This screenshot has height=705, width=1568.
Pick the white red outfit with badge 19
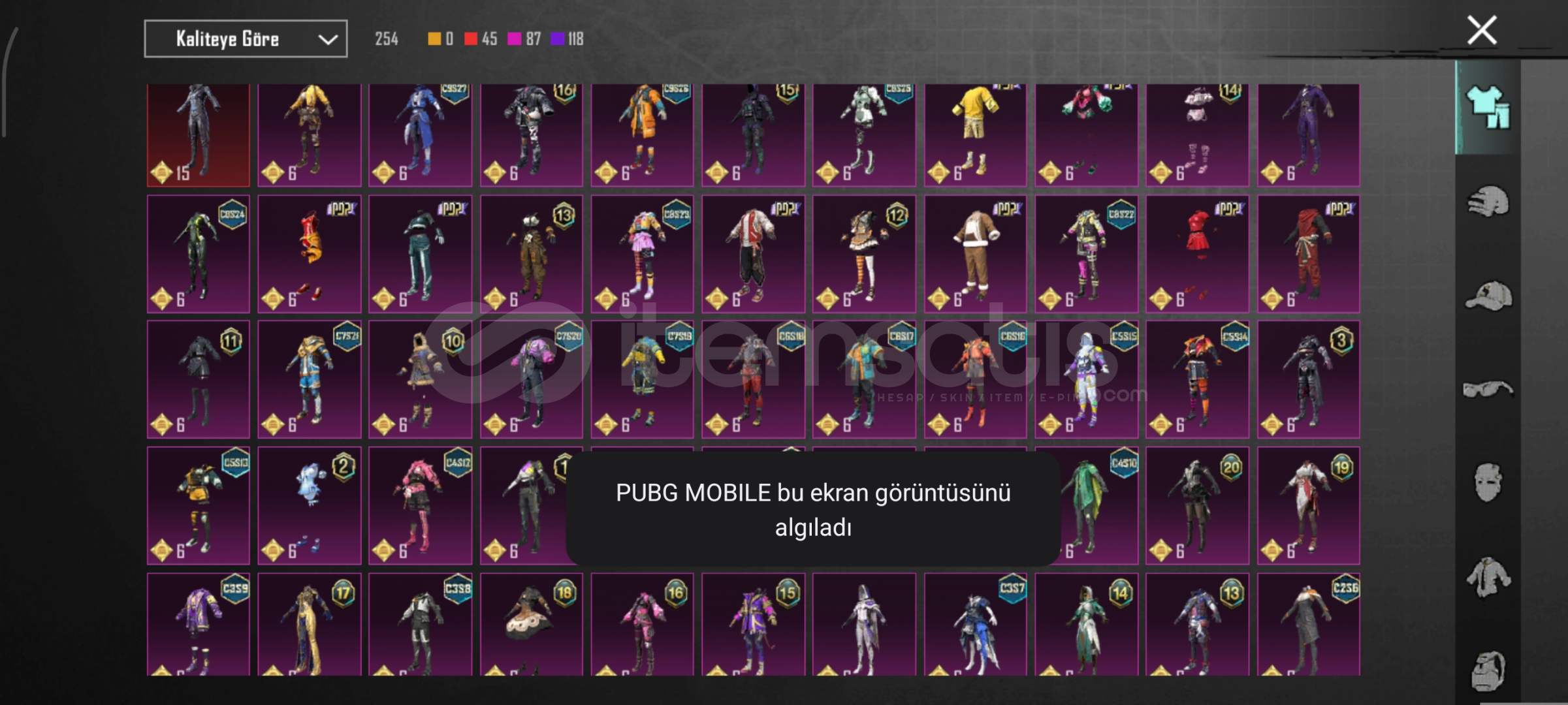1308,506
